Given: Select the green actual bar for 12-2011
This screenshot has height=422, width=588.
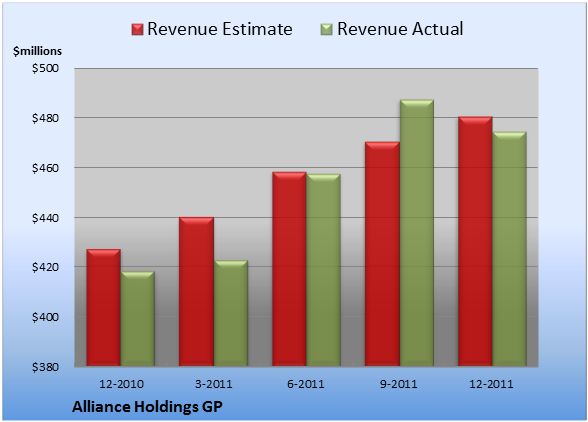Looking at the screenshot, I should [x=510, y=249].
